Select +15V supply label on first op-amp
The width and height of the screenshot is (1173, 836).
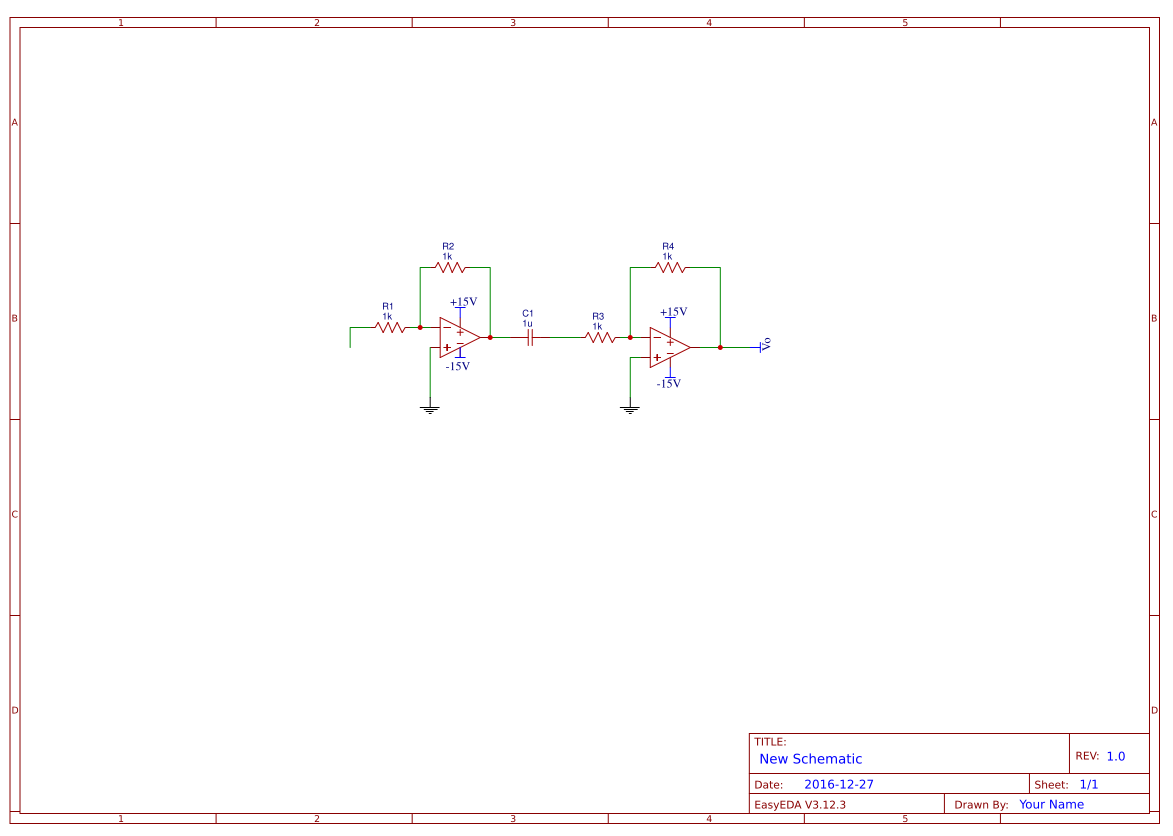[463, 302]
